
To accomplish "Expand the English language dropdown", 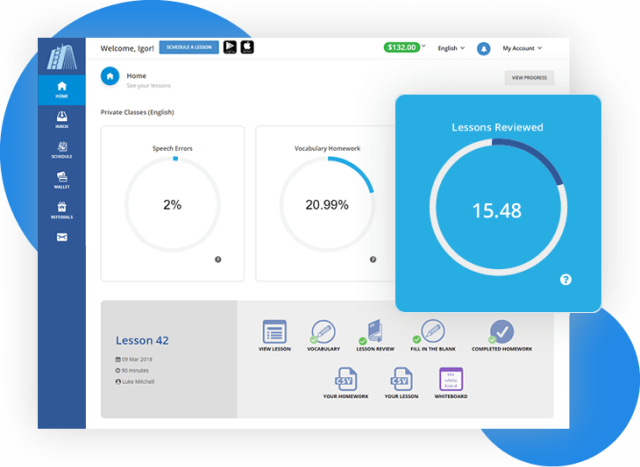I will click(x=451, y=48).
